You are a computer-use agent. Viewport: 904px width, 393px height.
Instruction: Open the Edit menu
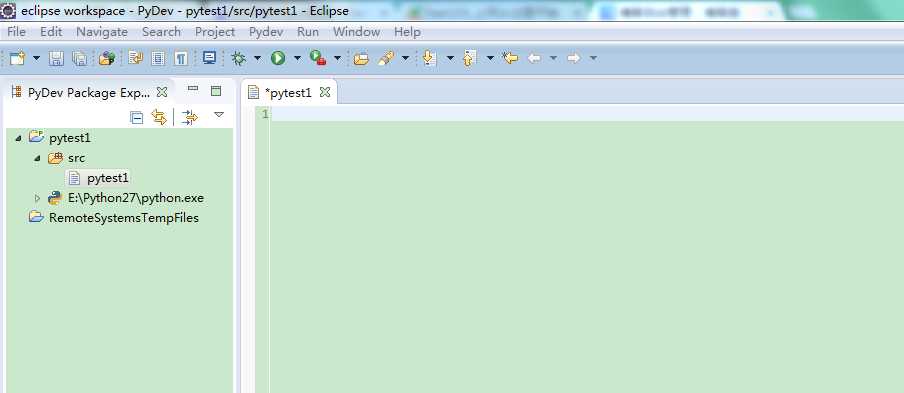51,32
